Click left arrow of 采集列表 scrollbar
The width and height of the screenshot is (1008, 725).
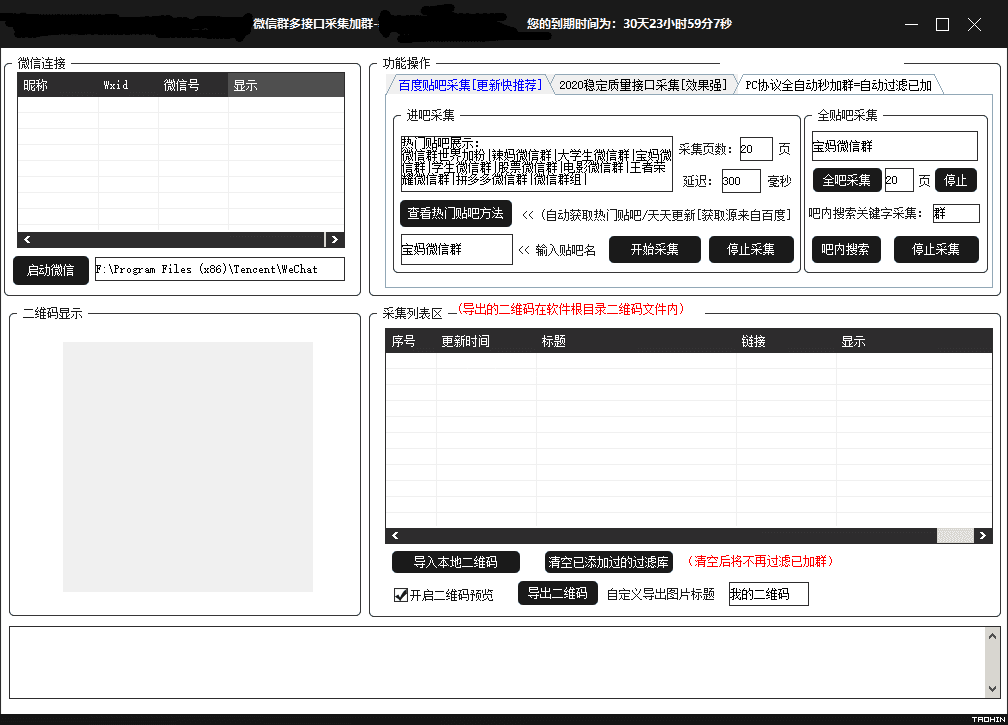395,535
